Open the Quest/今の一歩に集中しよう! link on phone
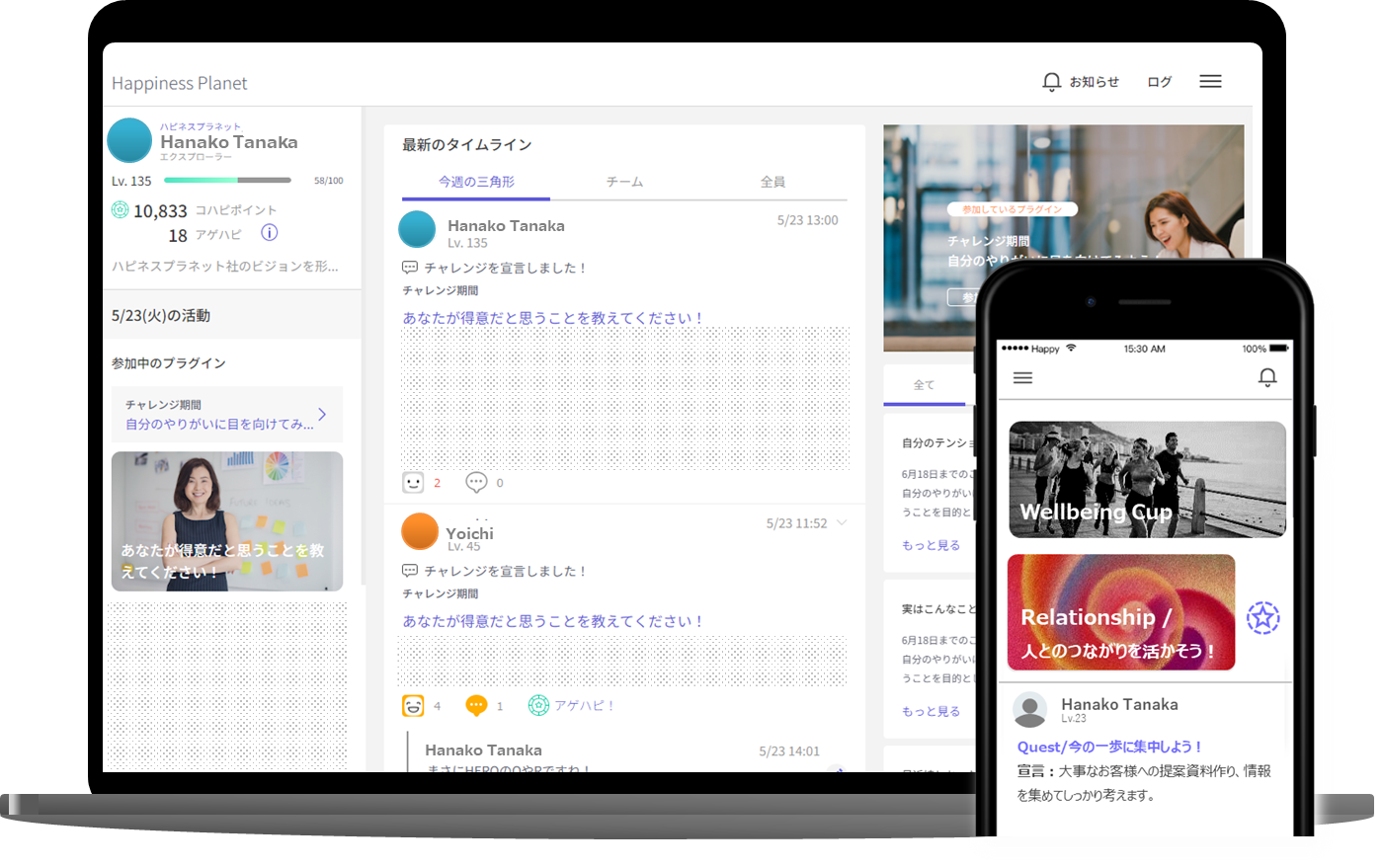The image size is (1382, 868). (x=1109, y=747)
